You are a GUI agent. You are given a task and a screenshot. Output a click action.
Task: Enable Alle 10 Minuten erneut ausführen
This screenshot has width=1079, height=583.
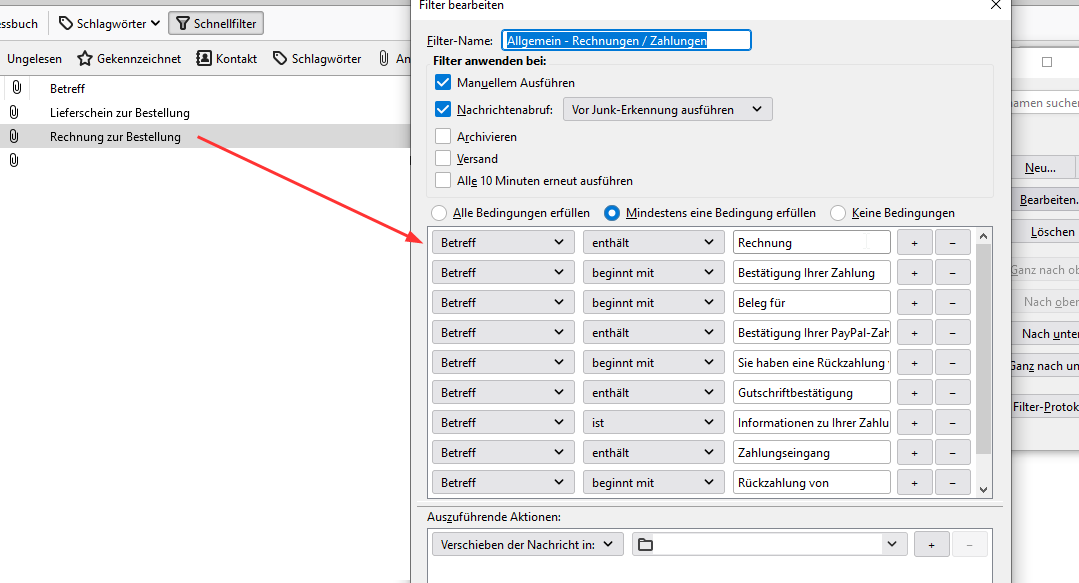(443, 180)
